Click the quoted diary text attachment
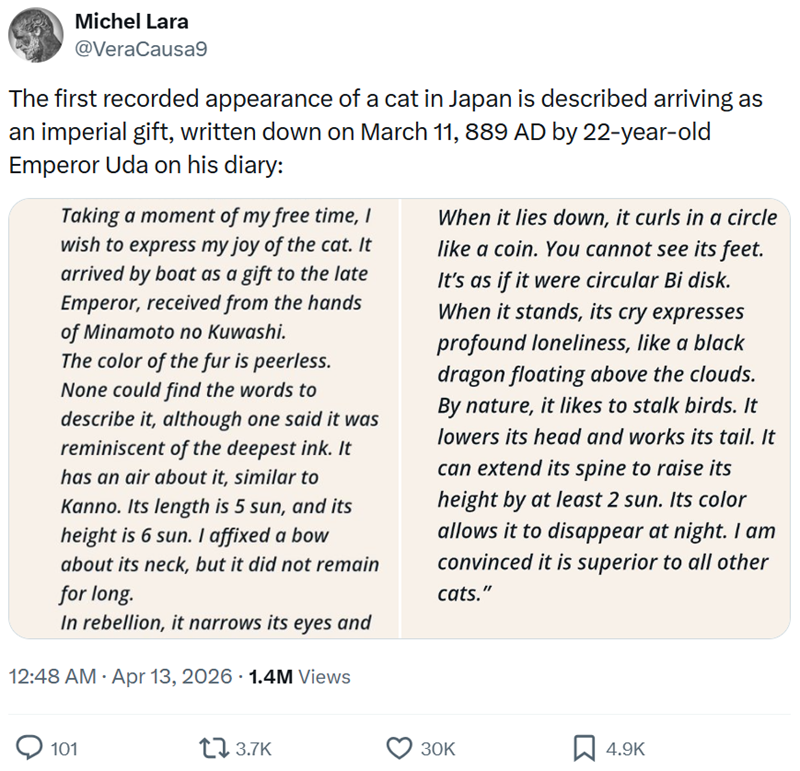The height and width of the screenshot is (771, 800). (x=400, y=420)
